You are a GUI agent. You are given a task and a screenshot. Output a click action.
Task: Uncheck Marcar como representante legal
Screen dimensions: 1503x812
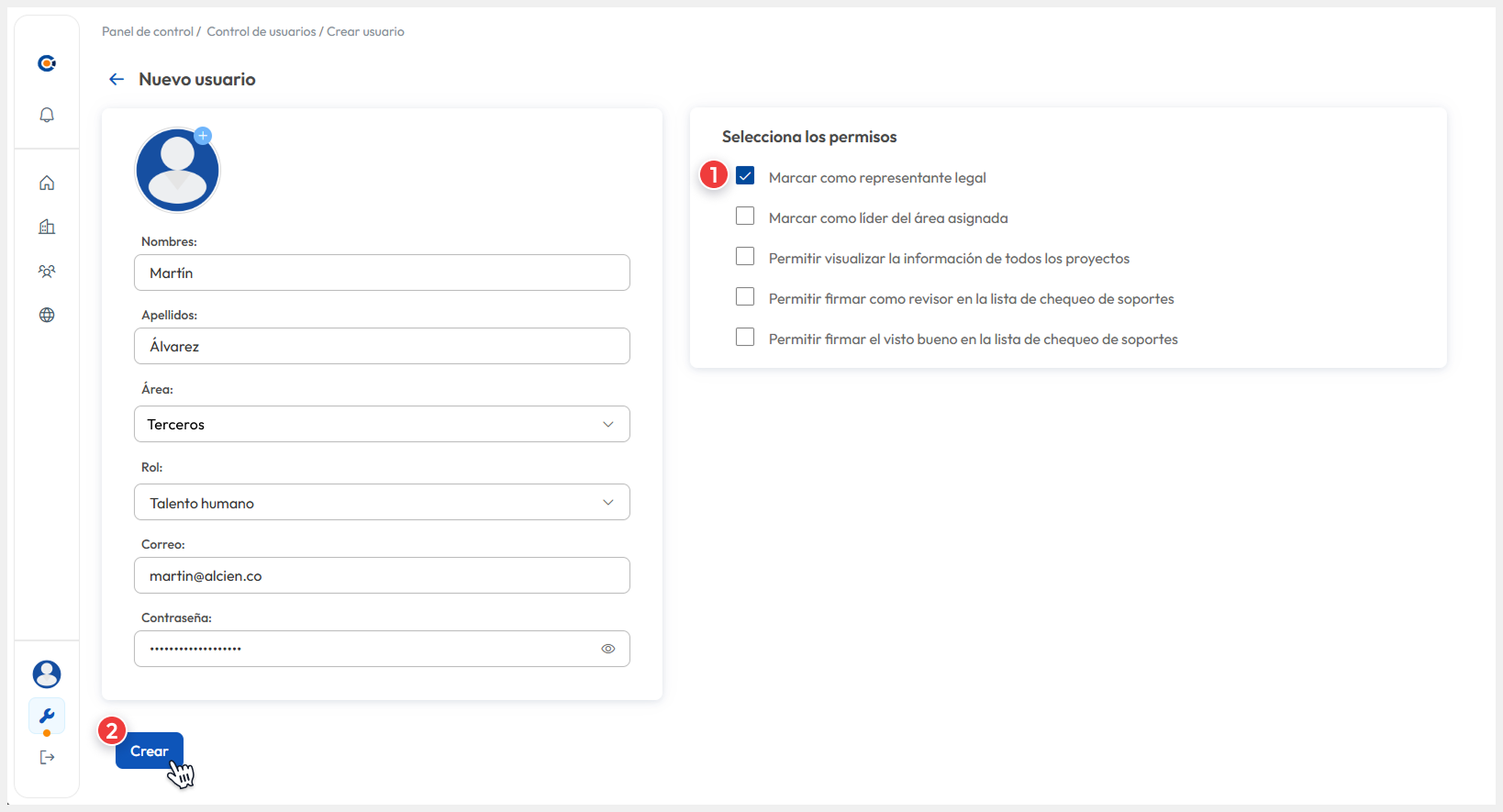[x=745, y=176]
